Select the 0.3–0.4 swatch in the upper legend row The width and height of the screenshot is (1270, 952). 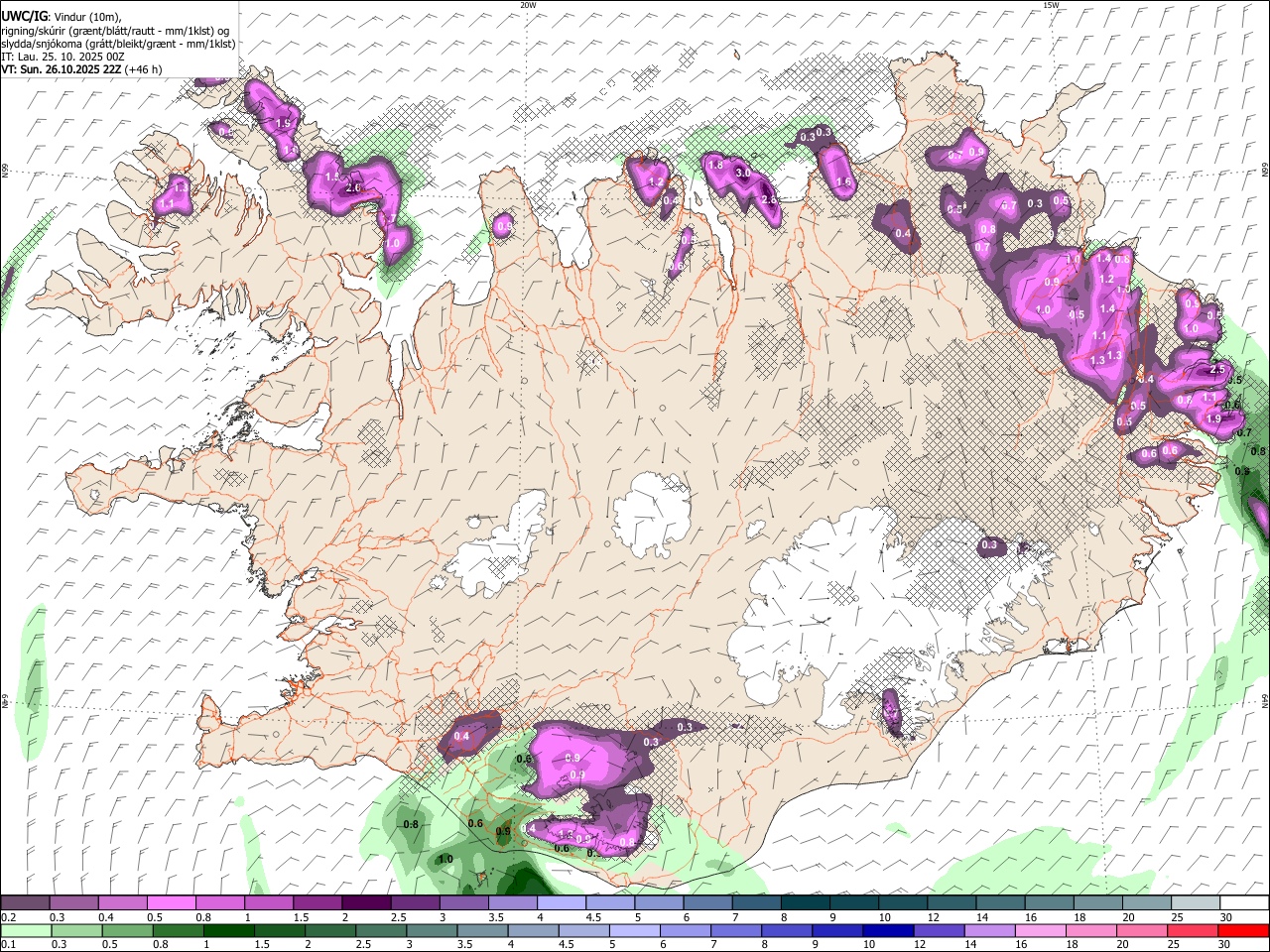(x=73, y=903)
